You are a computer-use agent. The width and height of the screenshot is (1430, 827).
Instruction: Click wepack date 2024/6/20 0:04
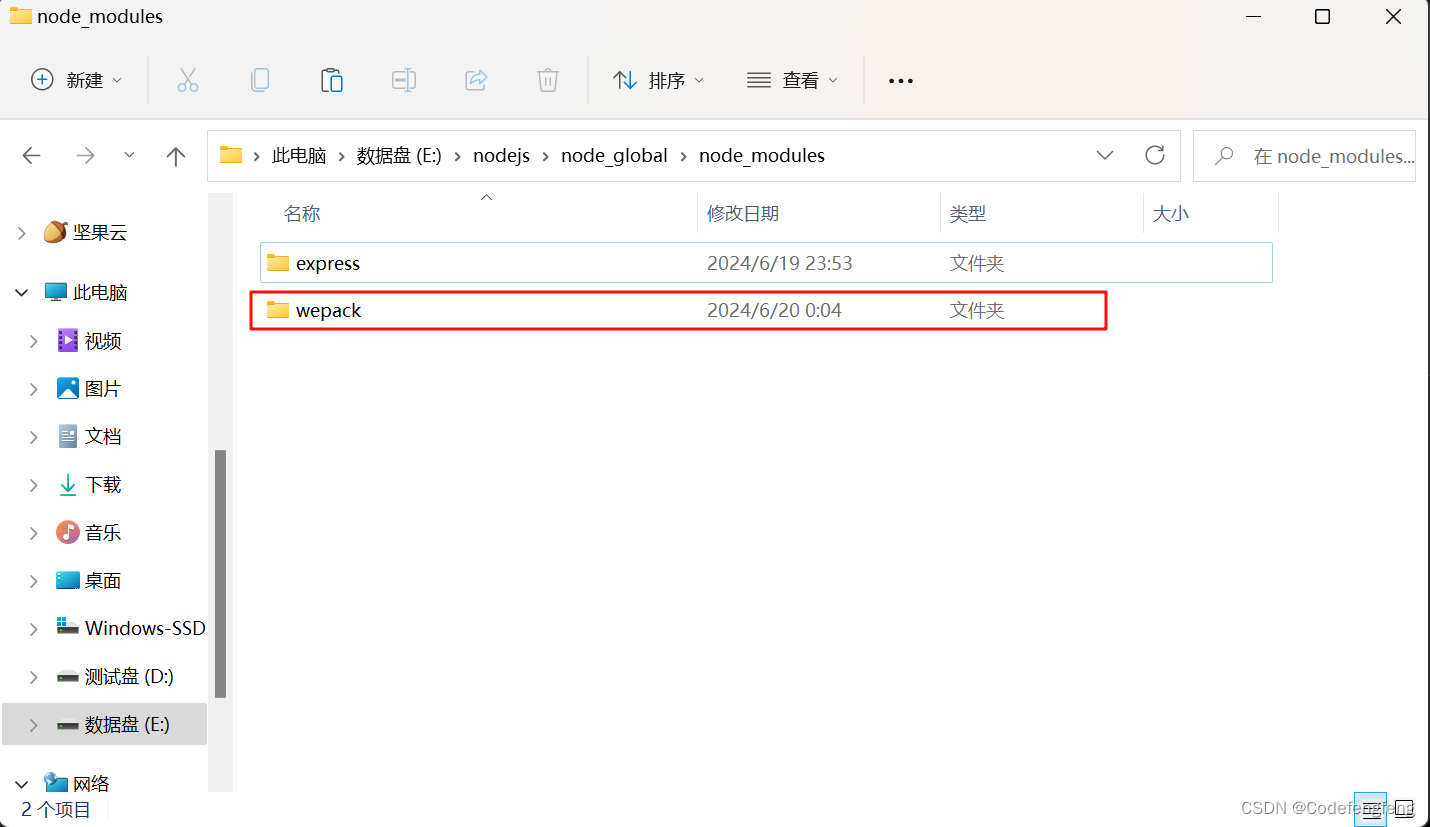775,310
